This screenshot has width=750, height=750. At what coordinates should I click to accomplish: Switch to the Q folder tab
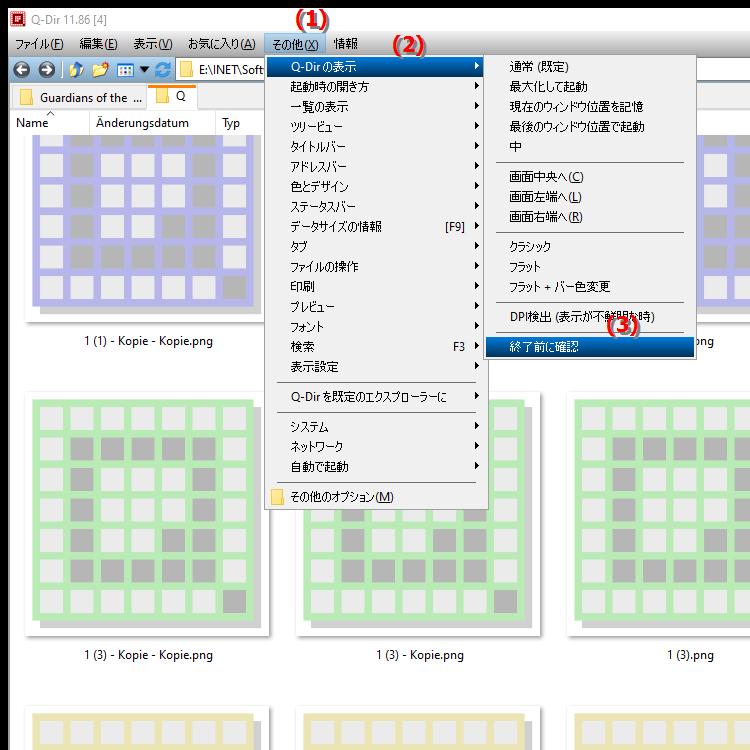pyautogui.click(x=172, y=96)
